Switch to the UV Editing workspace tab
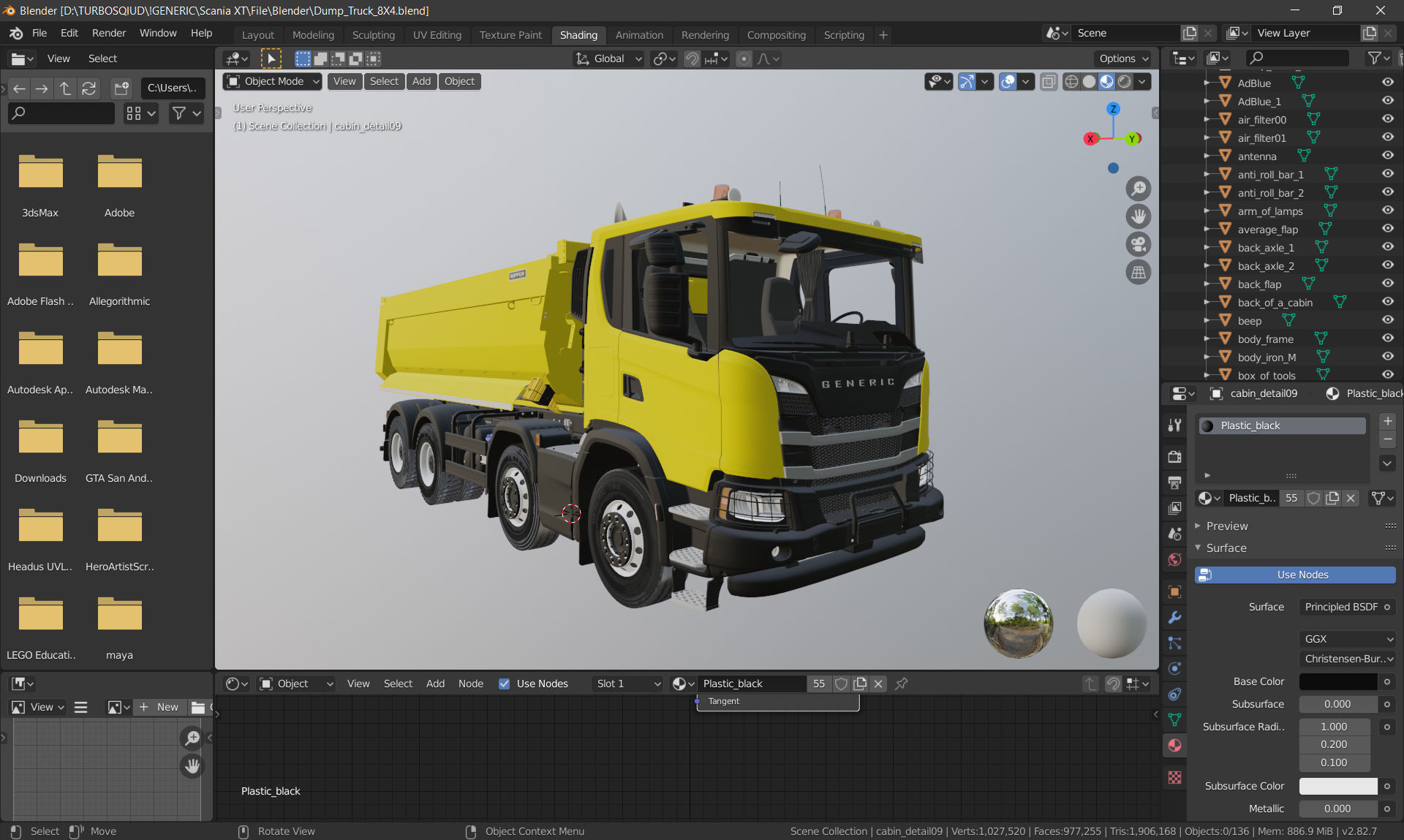 click(x=437, y=35)
